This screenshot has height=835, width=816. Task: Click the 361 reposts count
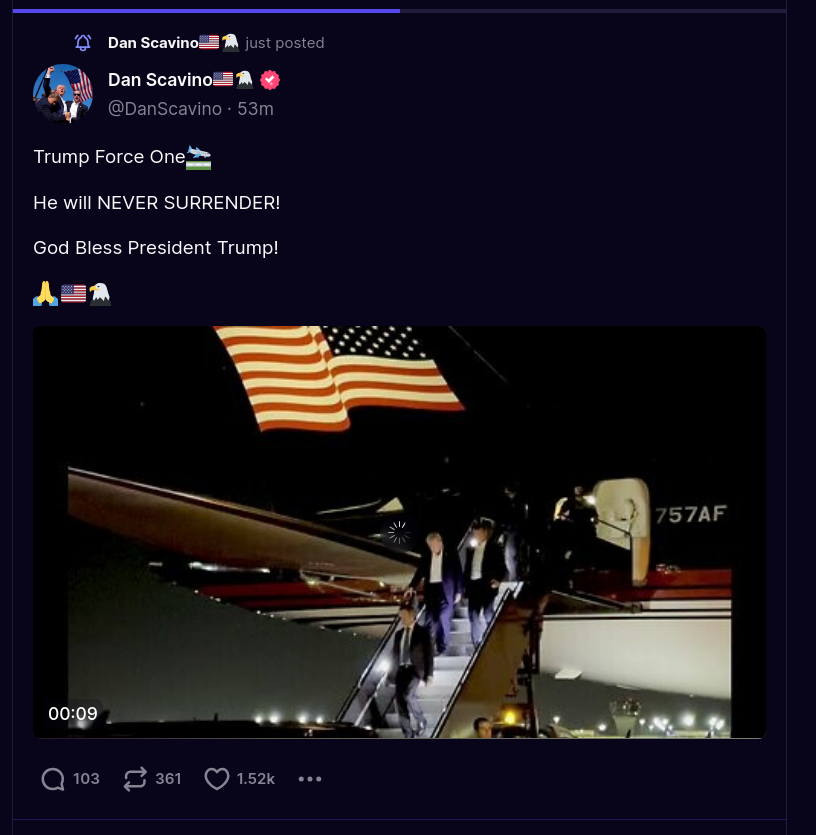point(168,779)
